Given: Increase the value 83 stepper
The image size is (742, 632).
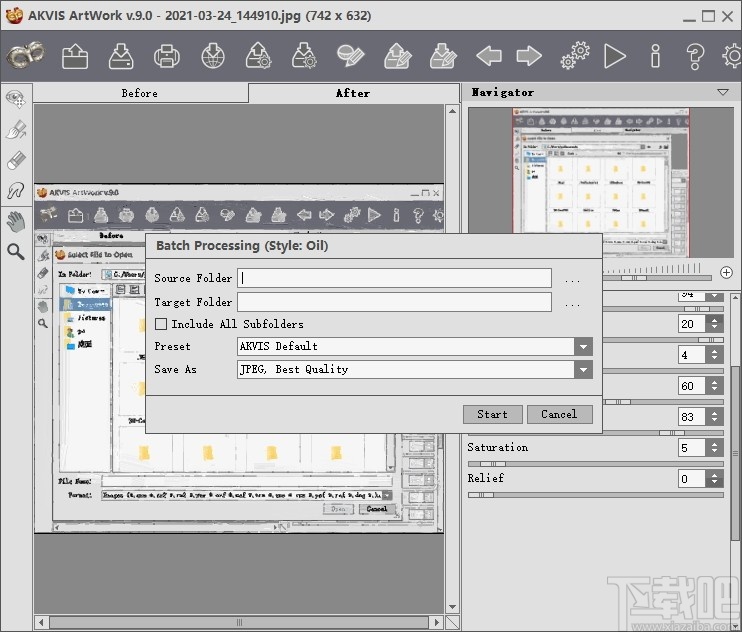Looking at the screenshot, I should click(714, 413).
